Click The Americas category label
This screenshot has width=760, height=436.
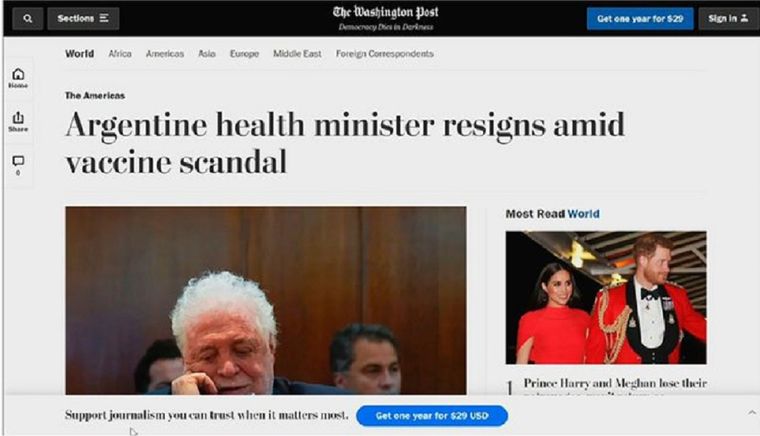tap(95, 95)
